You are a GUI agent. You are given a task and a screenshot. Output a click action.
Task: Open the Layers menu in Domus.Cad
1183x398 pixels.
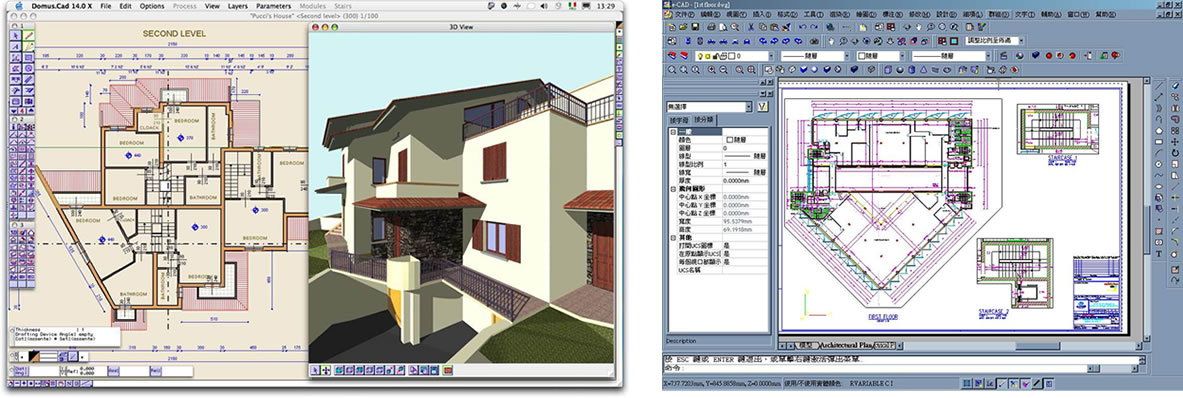pos(238,5)
